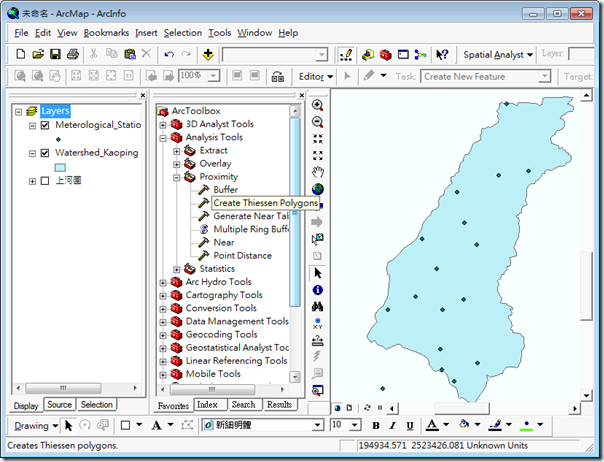Open the File menu
604x462 pixels.
[21, 33]
